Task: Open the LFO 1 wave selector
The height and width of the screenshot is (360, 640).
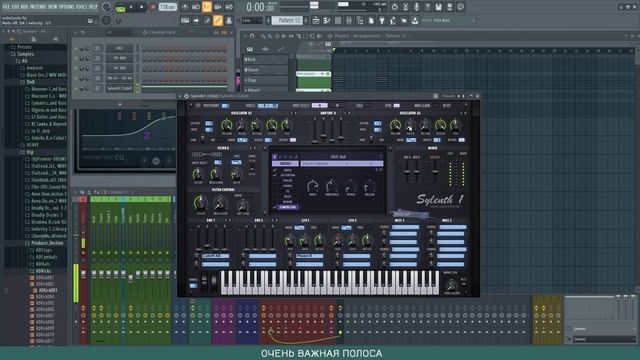Action: point(299,227)
